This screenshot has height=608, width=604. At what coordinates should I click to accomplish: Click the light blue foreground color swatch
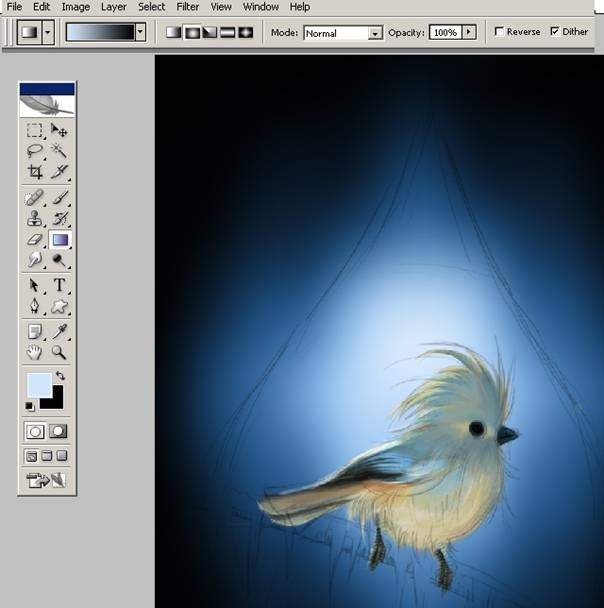tap(39, 384)
